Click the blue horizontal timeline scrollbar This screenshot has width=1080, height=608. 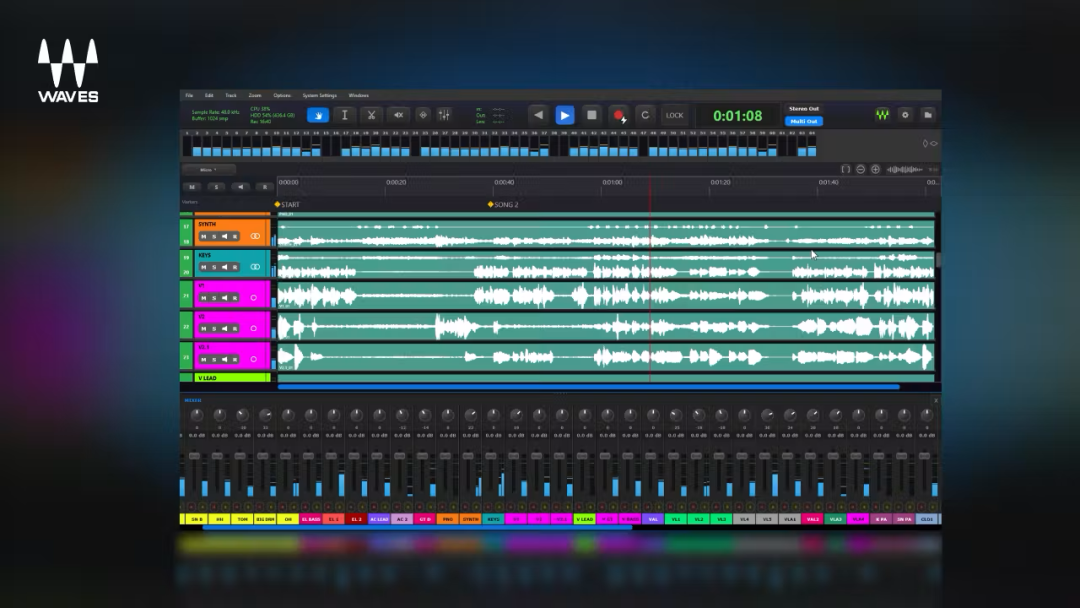click(x=589, y=387)
